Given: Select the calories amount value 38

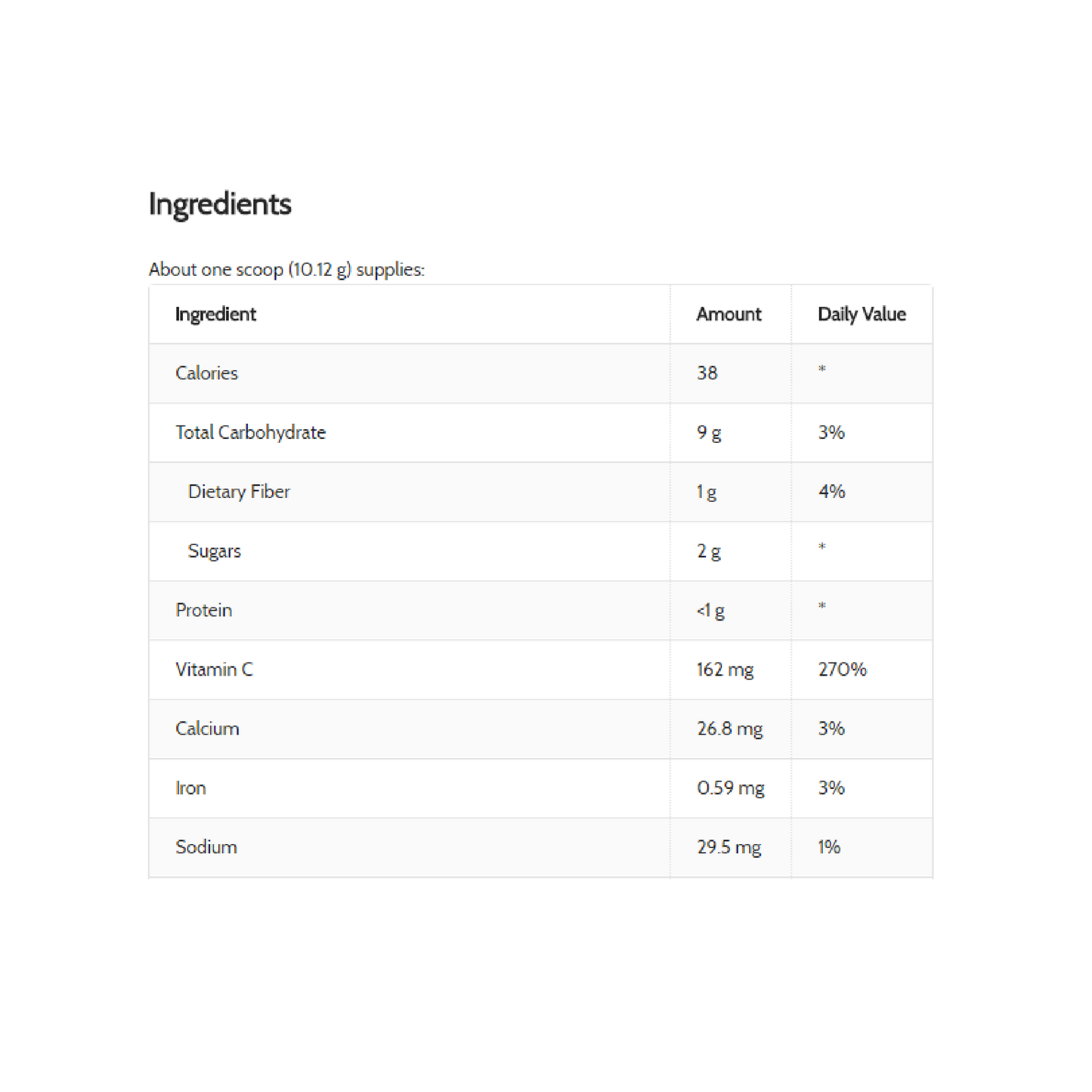Looking at the screenshot, I should (x=707, y=373).
